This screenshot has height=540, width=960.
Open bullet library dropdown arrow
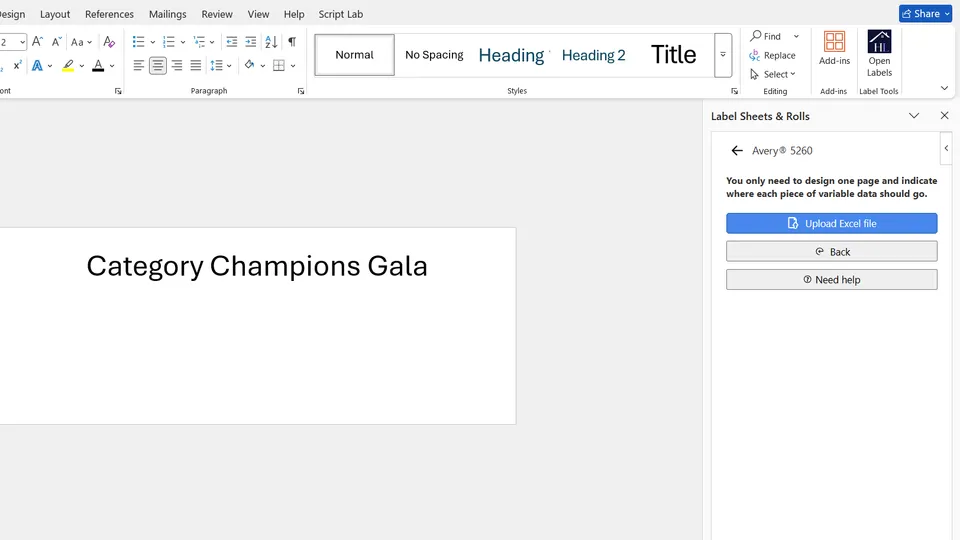(x=152, y=42)
